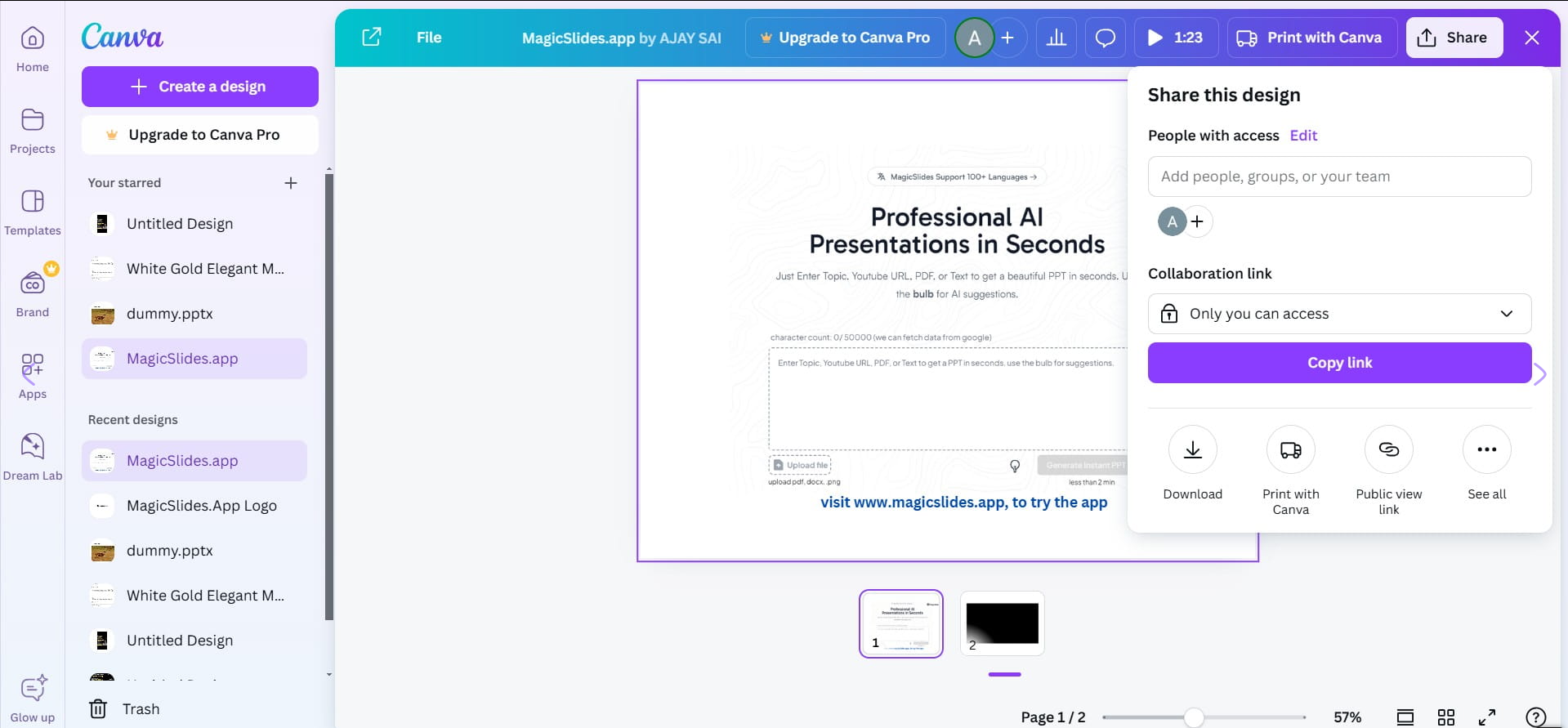The height and width of the screenshot is (728, 1568).
Task: Open starred MagicSlides.app
Action: click(x=194, y=359)
